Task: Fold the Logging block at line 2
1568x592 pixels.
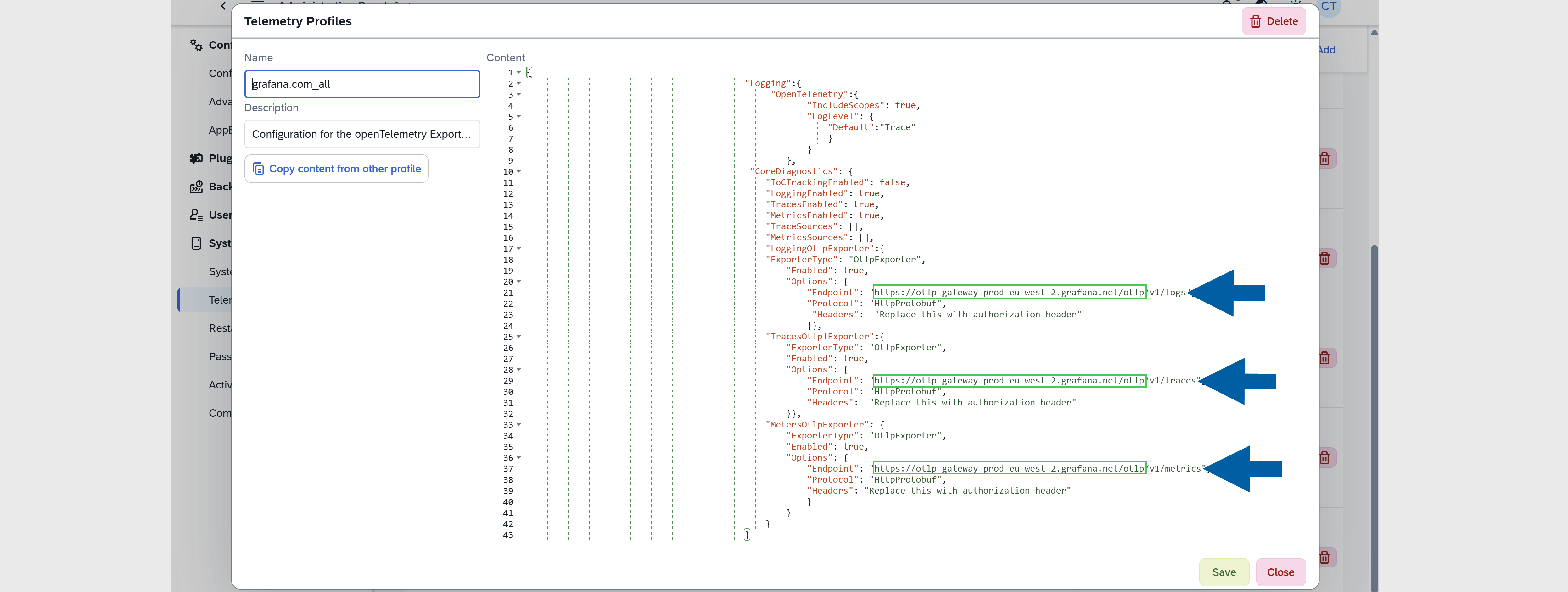Action: (x=518, y=83)
